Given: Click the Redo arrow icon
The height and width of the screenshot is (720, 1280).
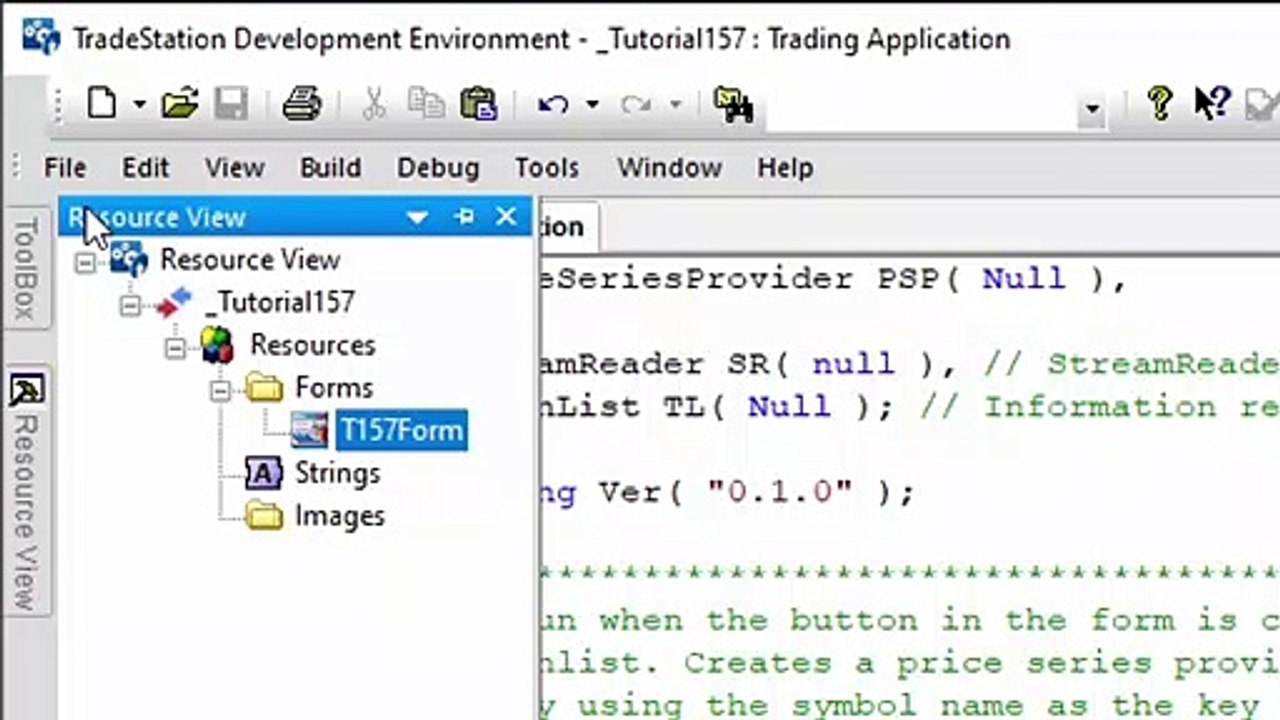Looking at the screenshot, I should click(636, 104).
